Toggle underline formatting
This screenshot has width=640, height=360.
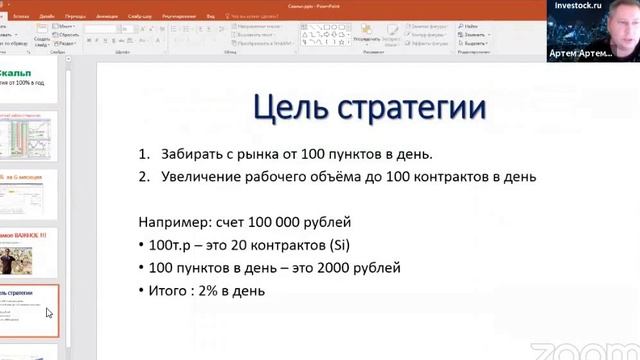[x=105, y=40]
